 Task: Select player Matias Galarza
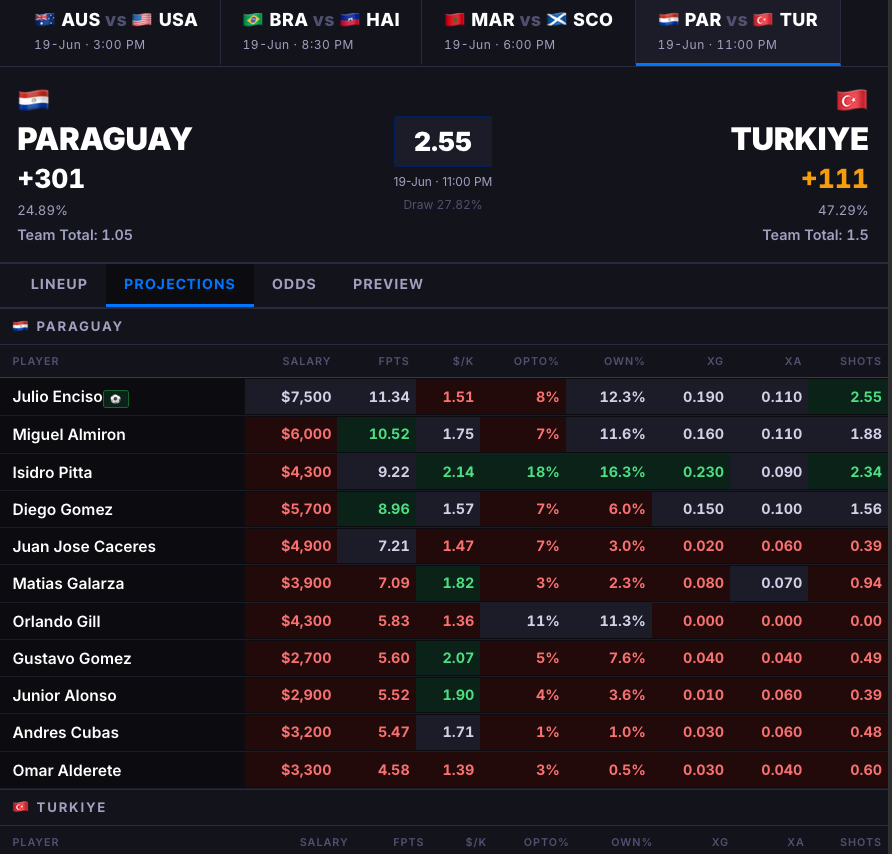point(68,584)
